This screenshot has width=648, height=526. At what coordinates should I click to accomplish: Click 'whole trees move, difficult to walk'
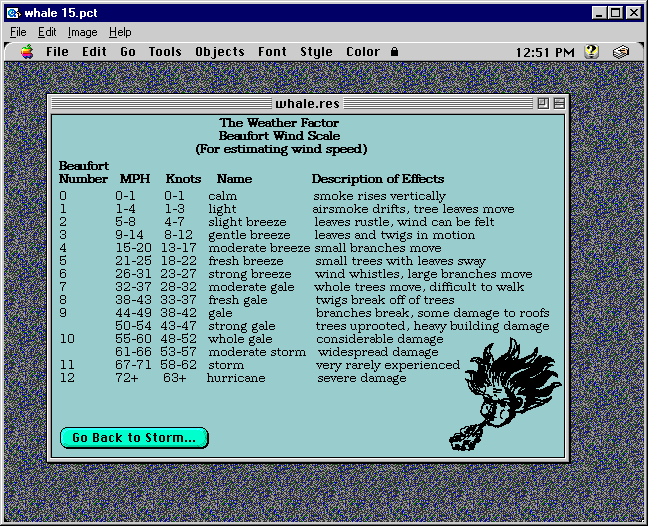pyautogui.click(x=419, y=287)
